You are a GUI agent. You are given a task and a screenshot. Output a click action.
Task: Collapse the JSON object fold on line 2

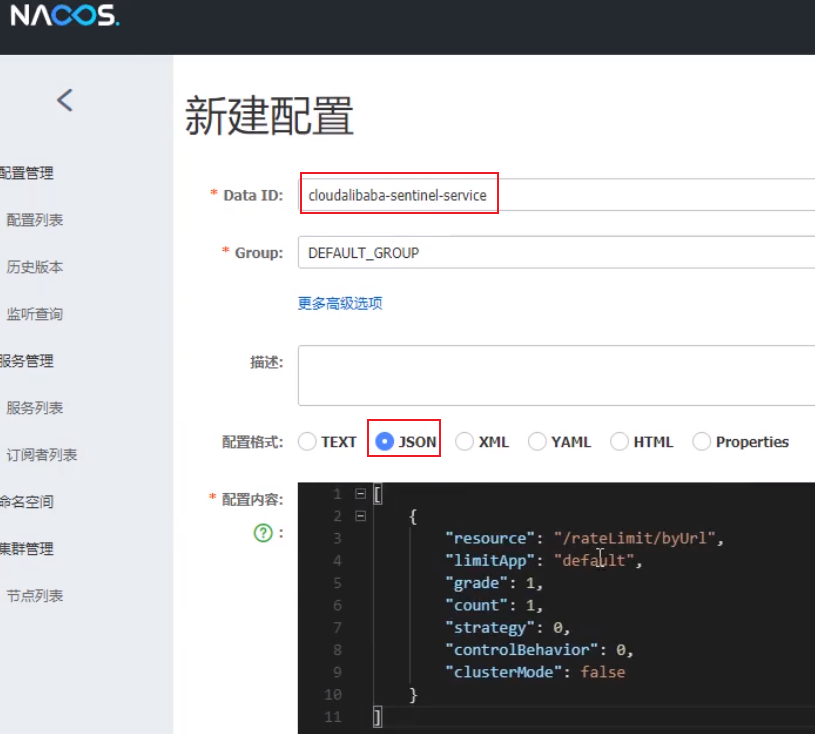360,516
